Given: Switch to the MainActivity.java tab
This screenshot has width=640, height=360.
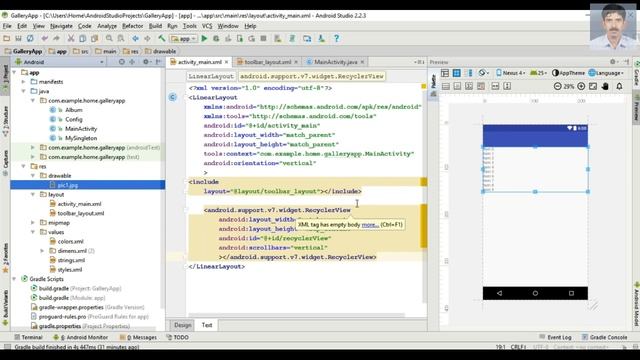Looking at the screenshot, I should 336,62.
